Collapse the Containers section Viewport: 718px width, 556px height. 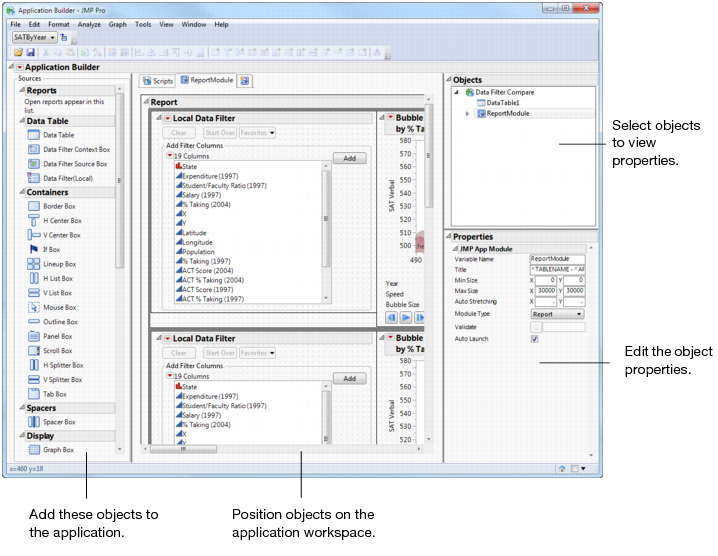click(21, 192)
